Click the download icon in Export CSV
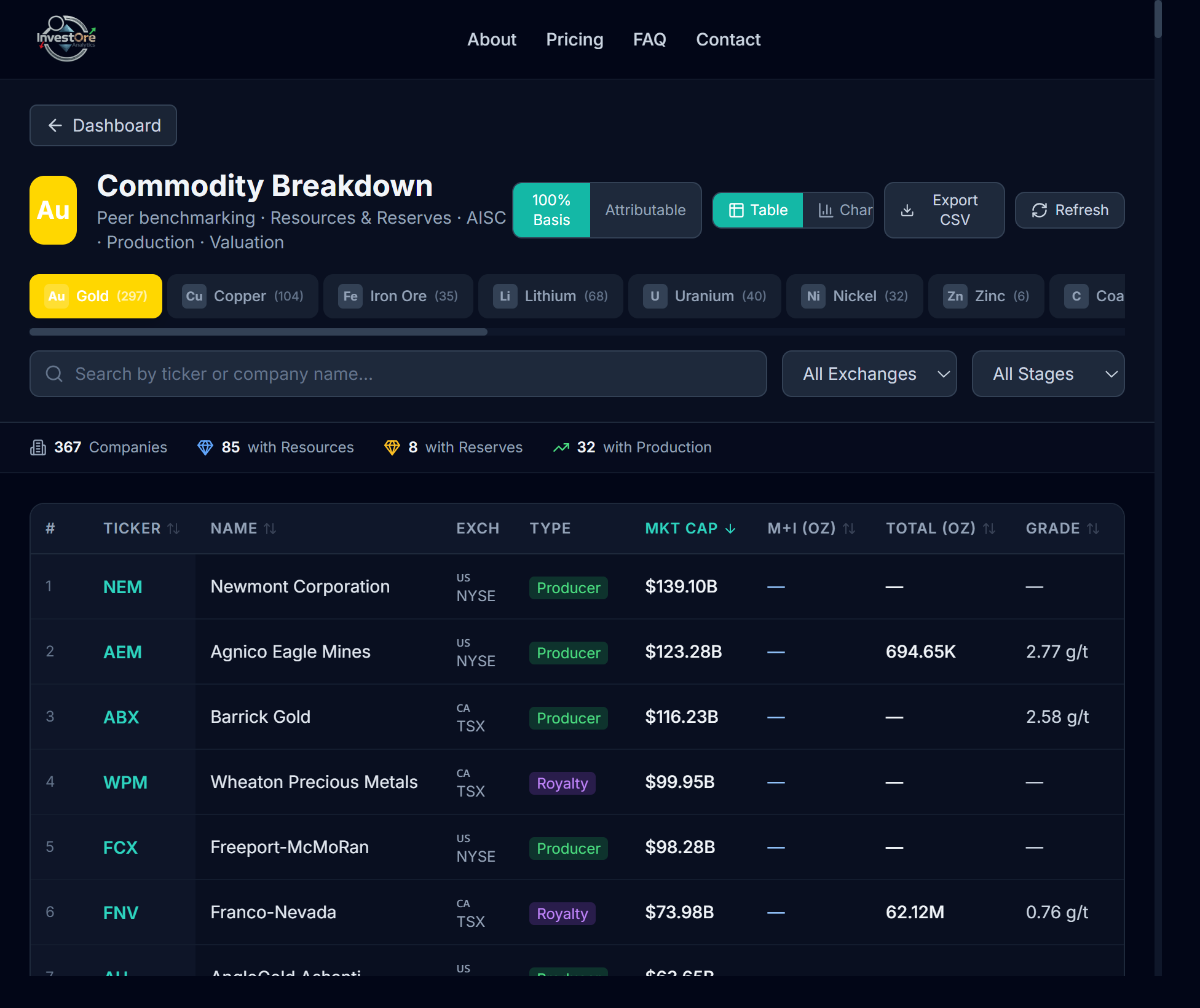Viewport: 1200px width, 1008px height. pos(907,210)
